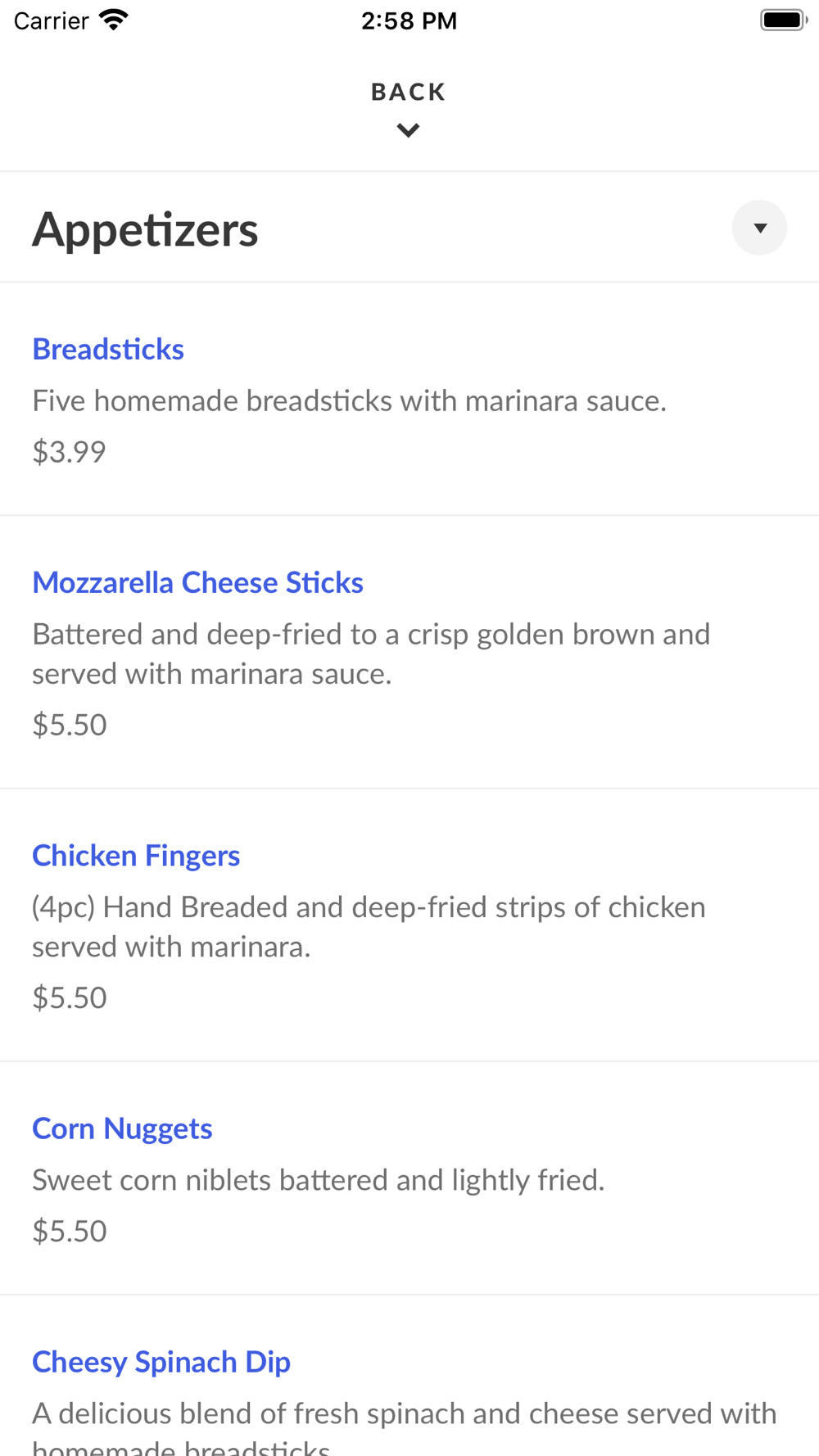Tap the Mozzarella Cheese Sticks $5.50 price

[x=70, y=725]
